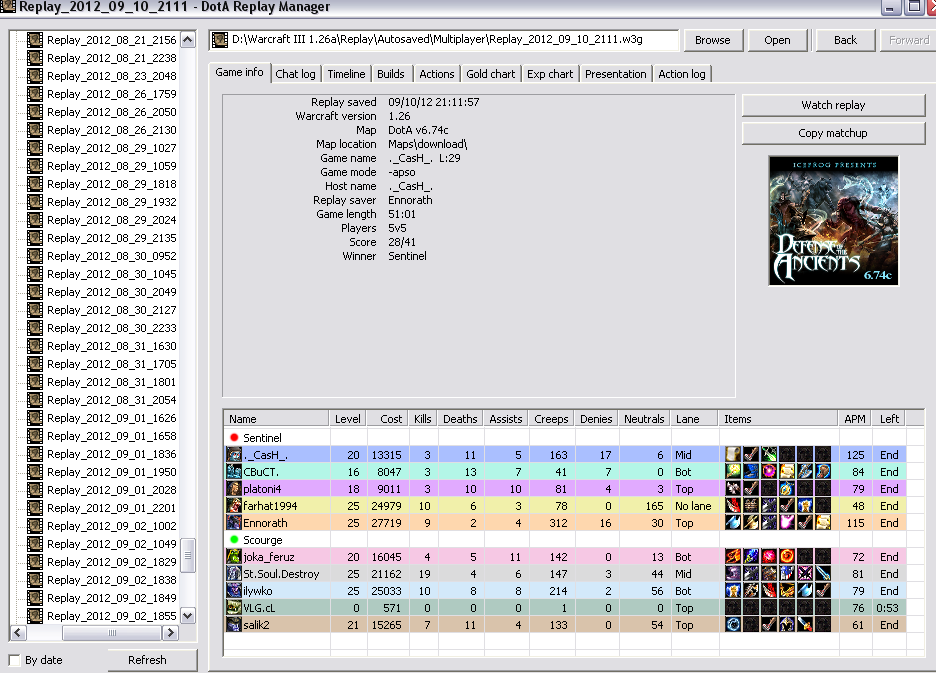Select Replay_2012_08_26_2050 entry
Viewport: 936px width, 673px height.
(x=112, y=112)
